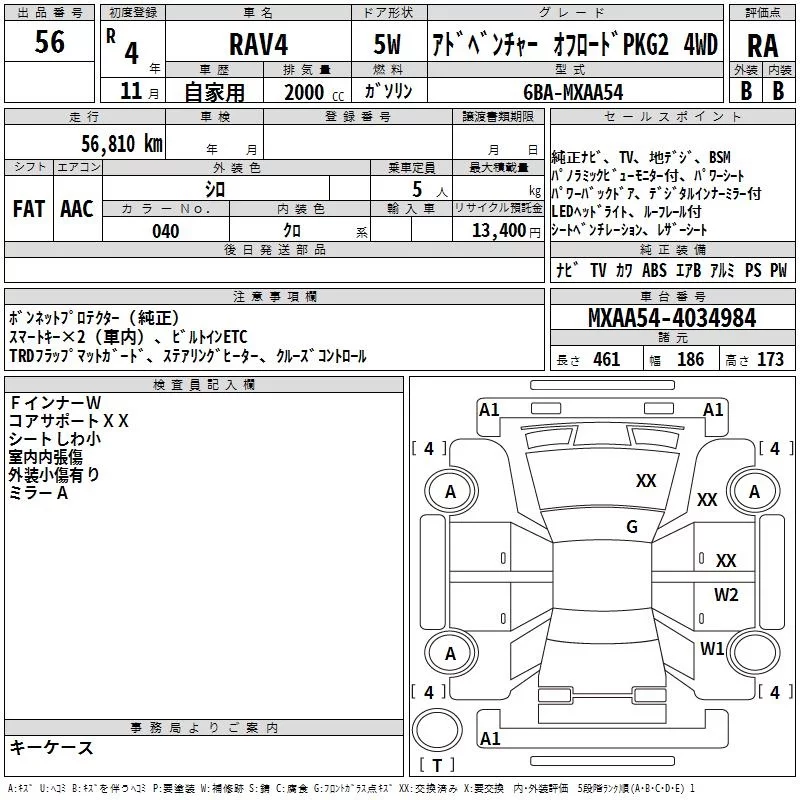Click the model code "6BA-MXAA54"

tap(573, 92)
